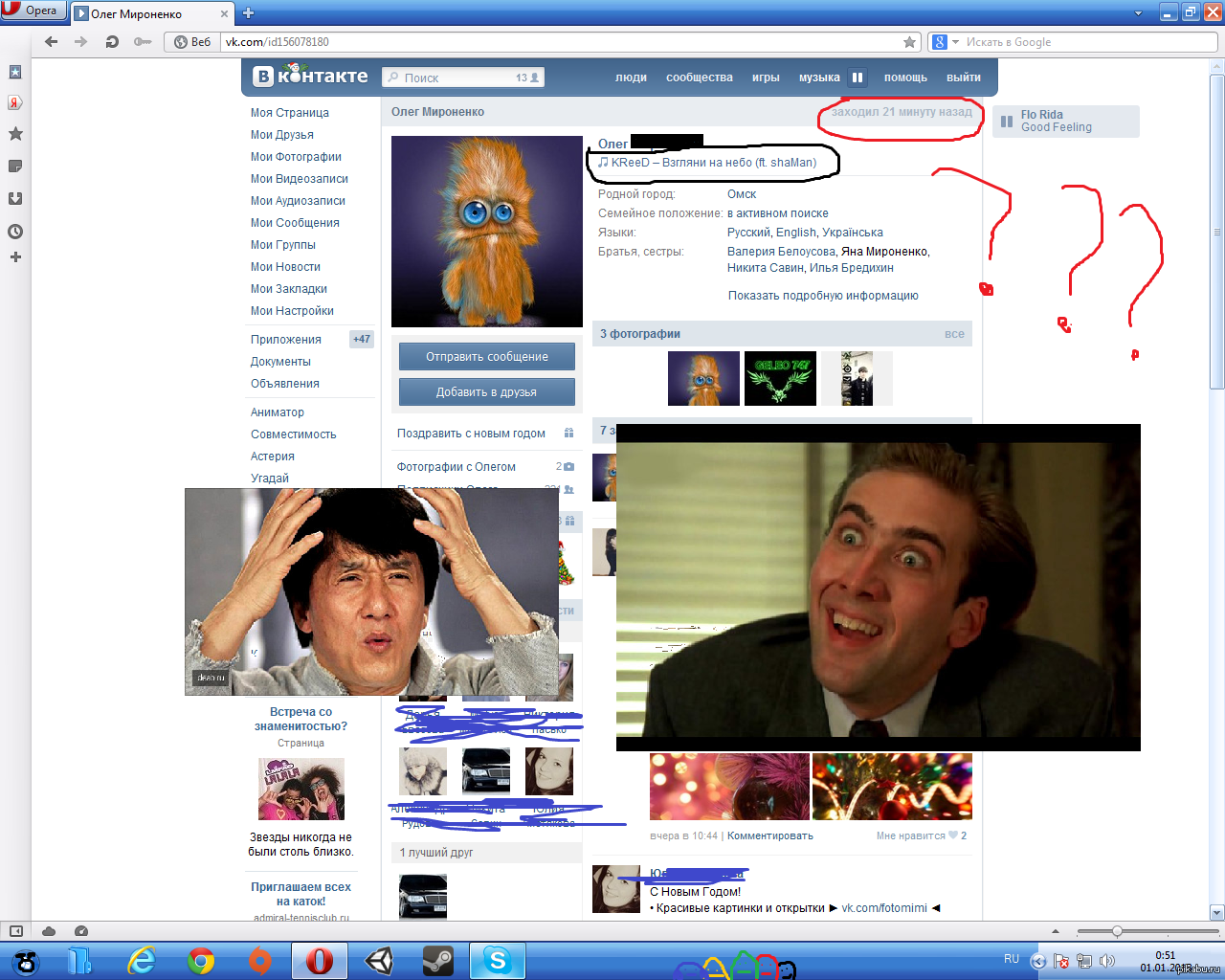1225x980 pixels.
Task: Open the Google search engine dropdown
Action: 947,42
